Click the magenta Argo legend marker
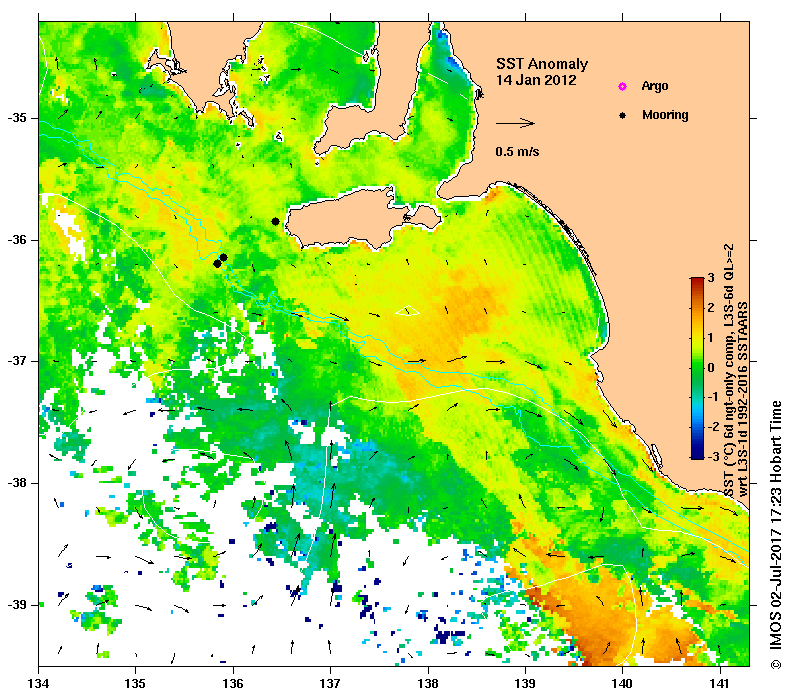 (623, 86)
